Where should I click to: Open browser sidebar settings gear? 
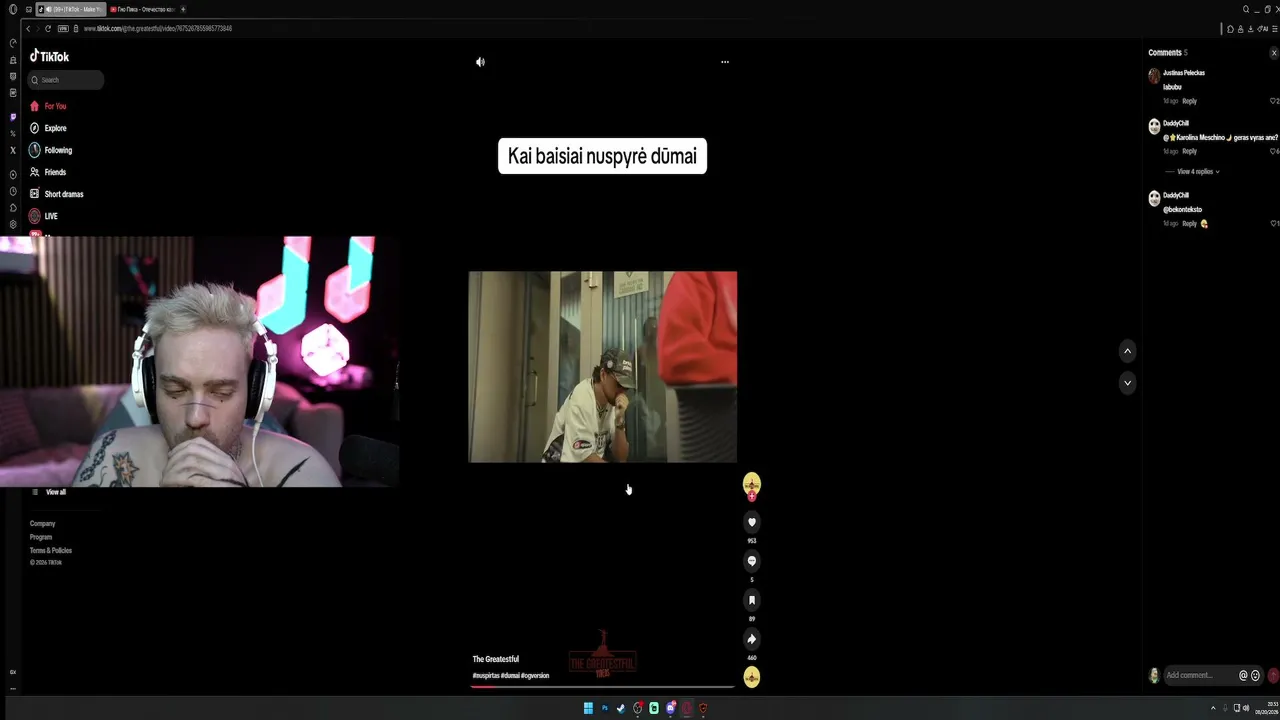click(13, 224)
